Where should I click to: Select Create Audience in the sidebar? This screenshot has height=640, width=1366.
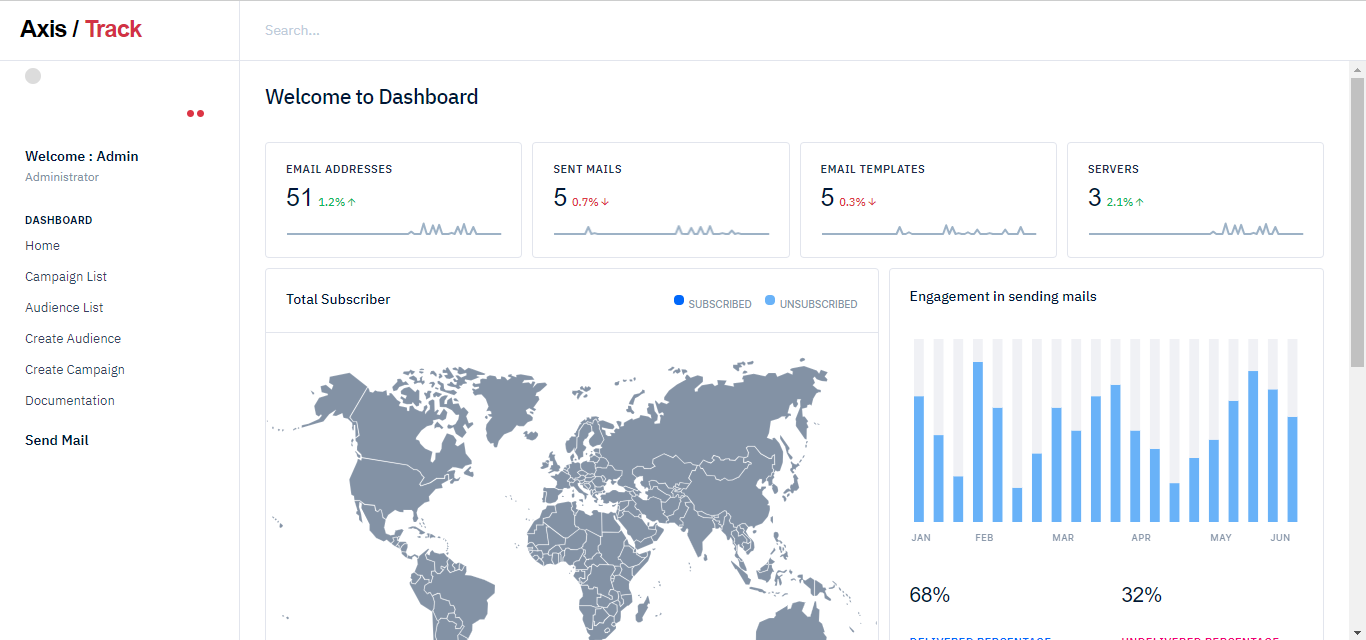[73, 339]
